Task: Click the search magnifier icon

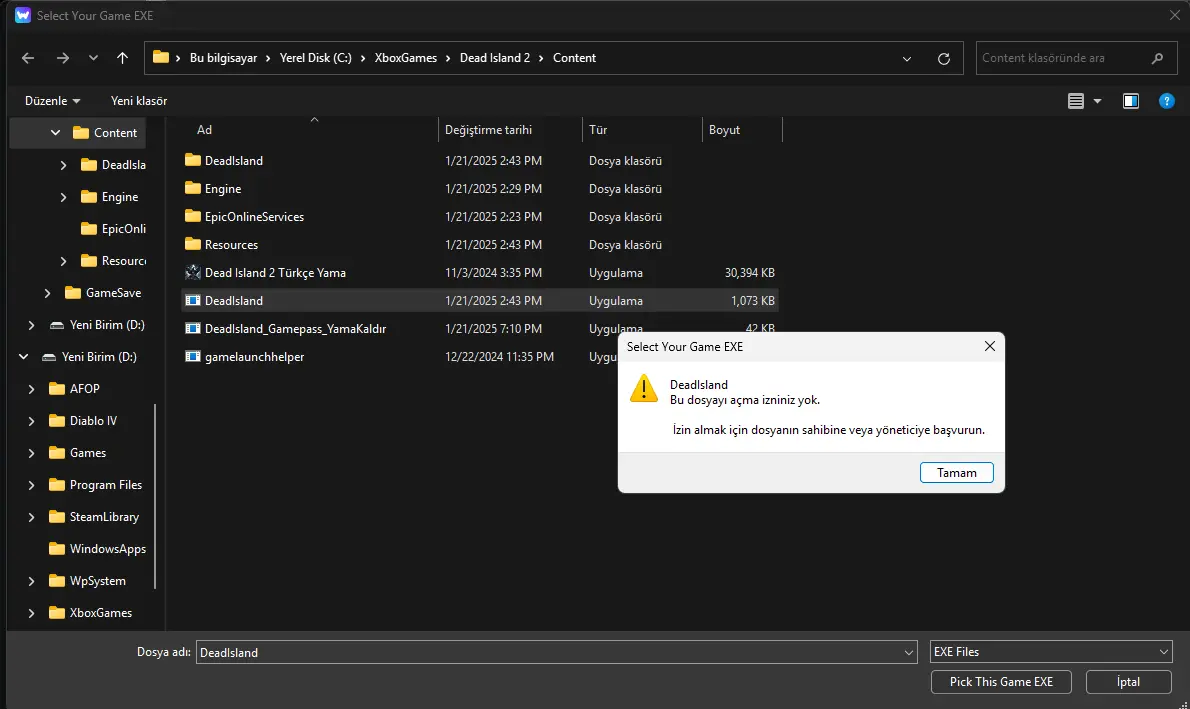Action: pos(1157,58)
